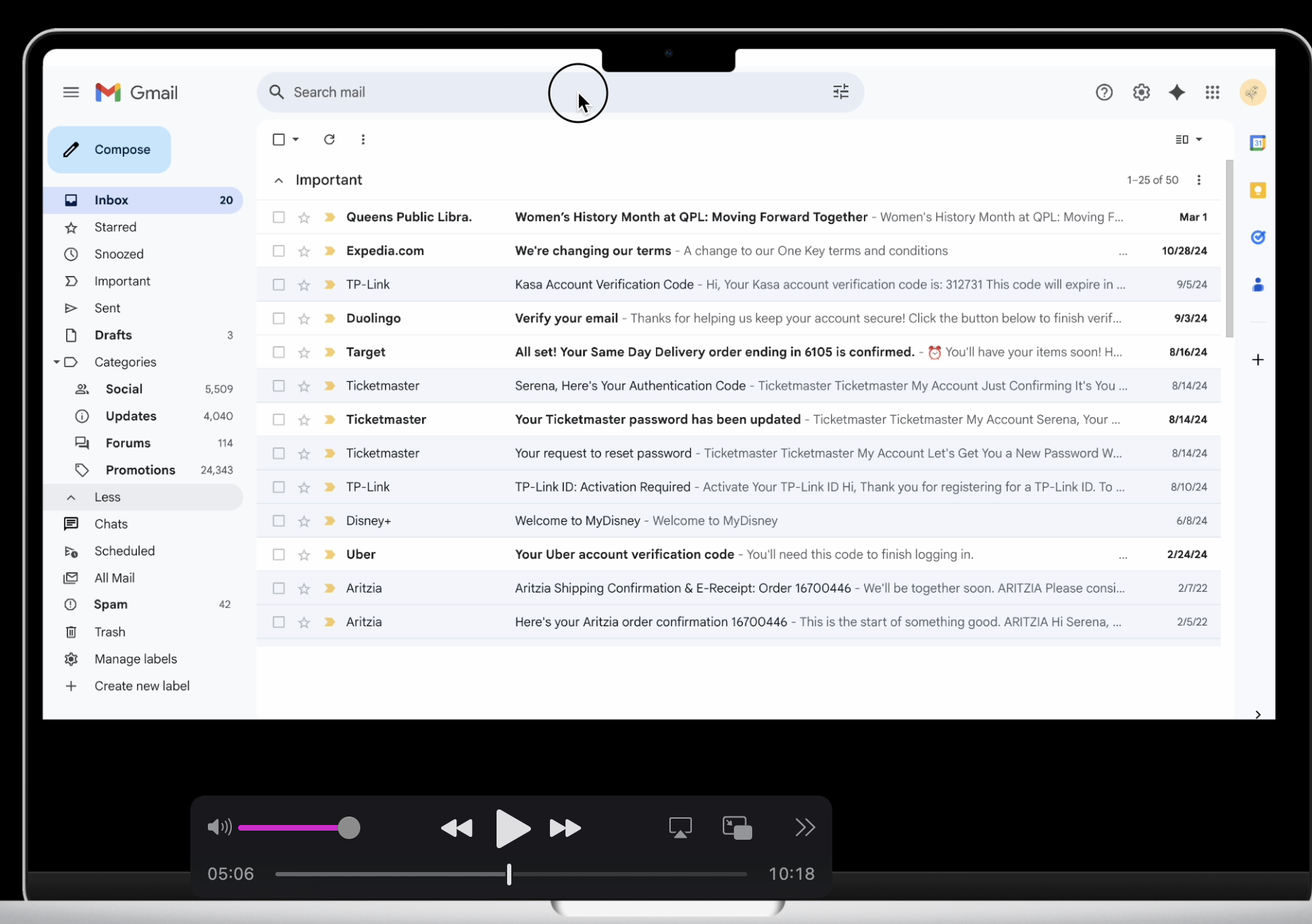Image resolution: width=1312 pixels, height=924 pixels.
Task: Open the Support help icon
Action: point(1104,92)
